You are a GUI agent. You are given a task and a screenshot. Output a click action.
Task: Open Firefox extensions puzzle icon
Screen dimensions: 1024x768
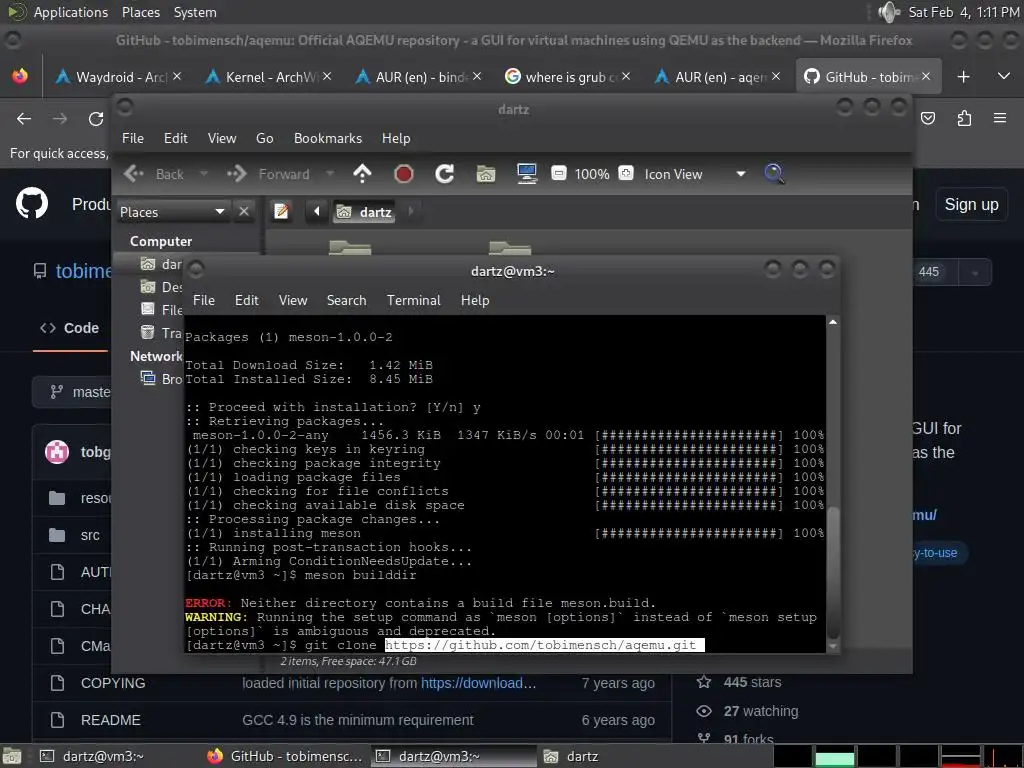point(965,118)
